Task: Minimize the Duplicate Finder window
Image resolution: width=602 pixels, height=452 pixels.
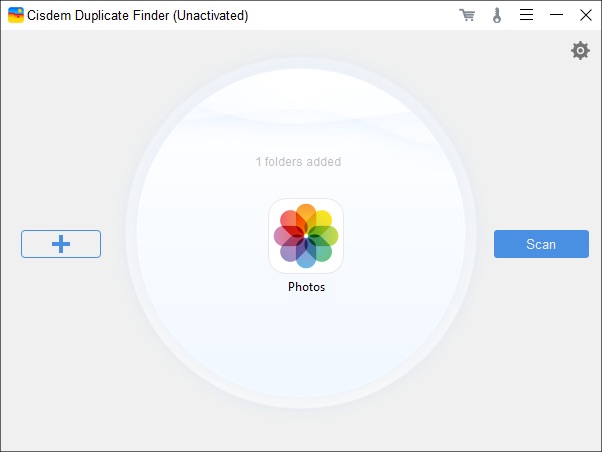Action: point(556,15)
